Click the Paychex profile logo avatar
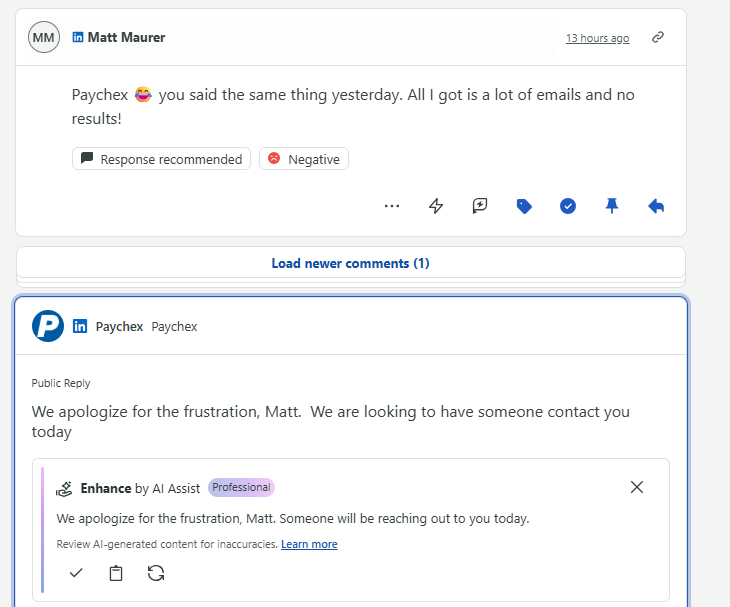 pos(48,326)
